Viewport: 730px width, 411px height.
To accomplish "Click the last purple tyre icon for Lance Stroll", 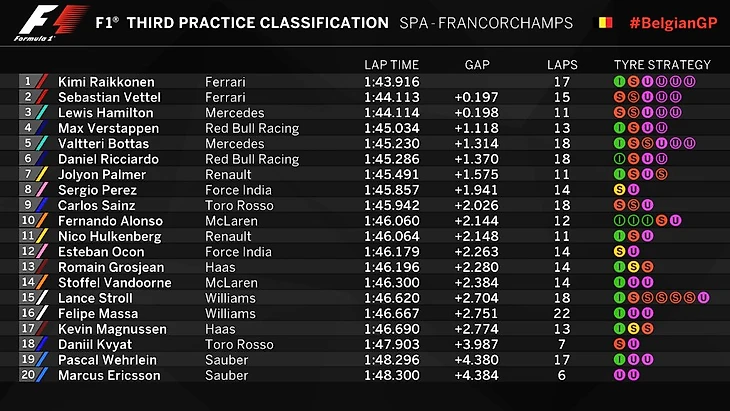I will [x=703, y=298].
